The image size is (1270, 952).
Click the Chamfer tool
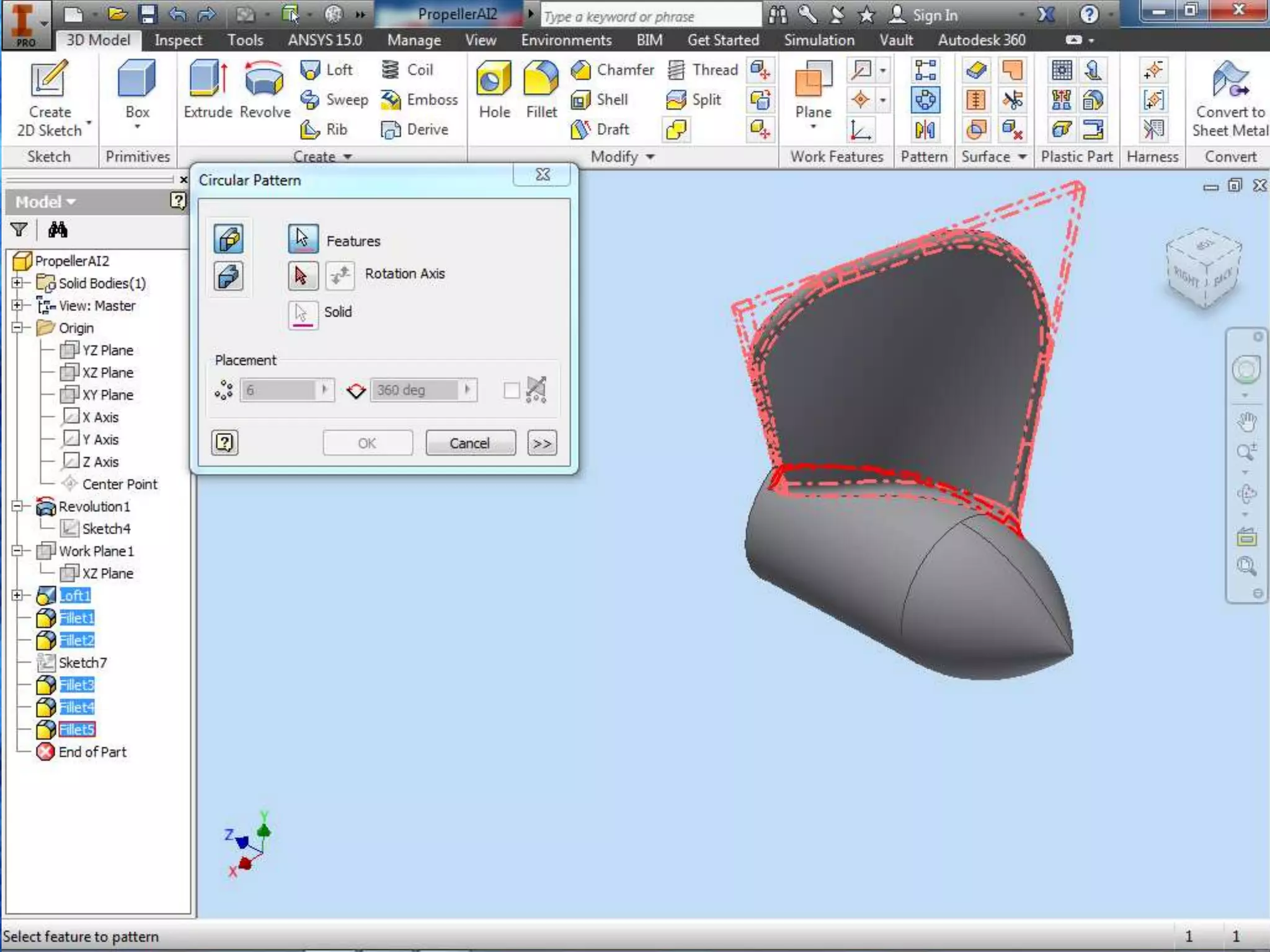(613, 70)
